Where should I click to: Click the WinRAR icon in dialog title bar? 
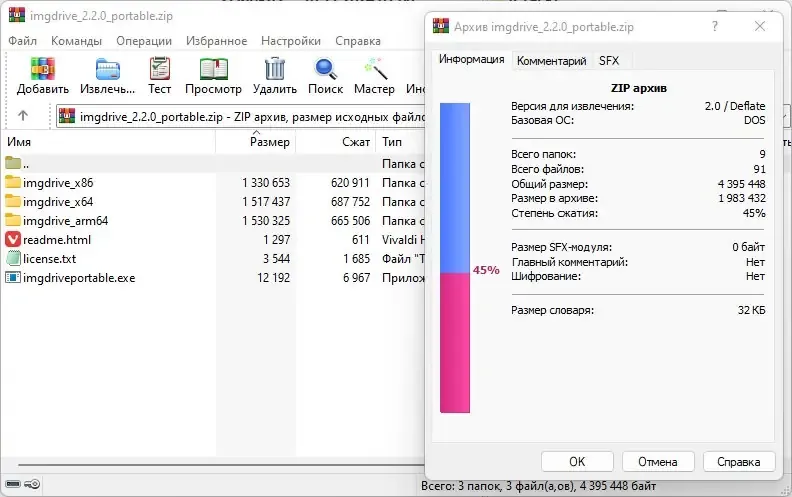440,26
